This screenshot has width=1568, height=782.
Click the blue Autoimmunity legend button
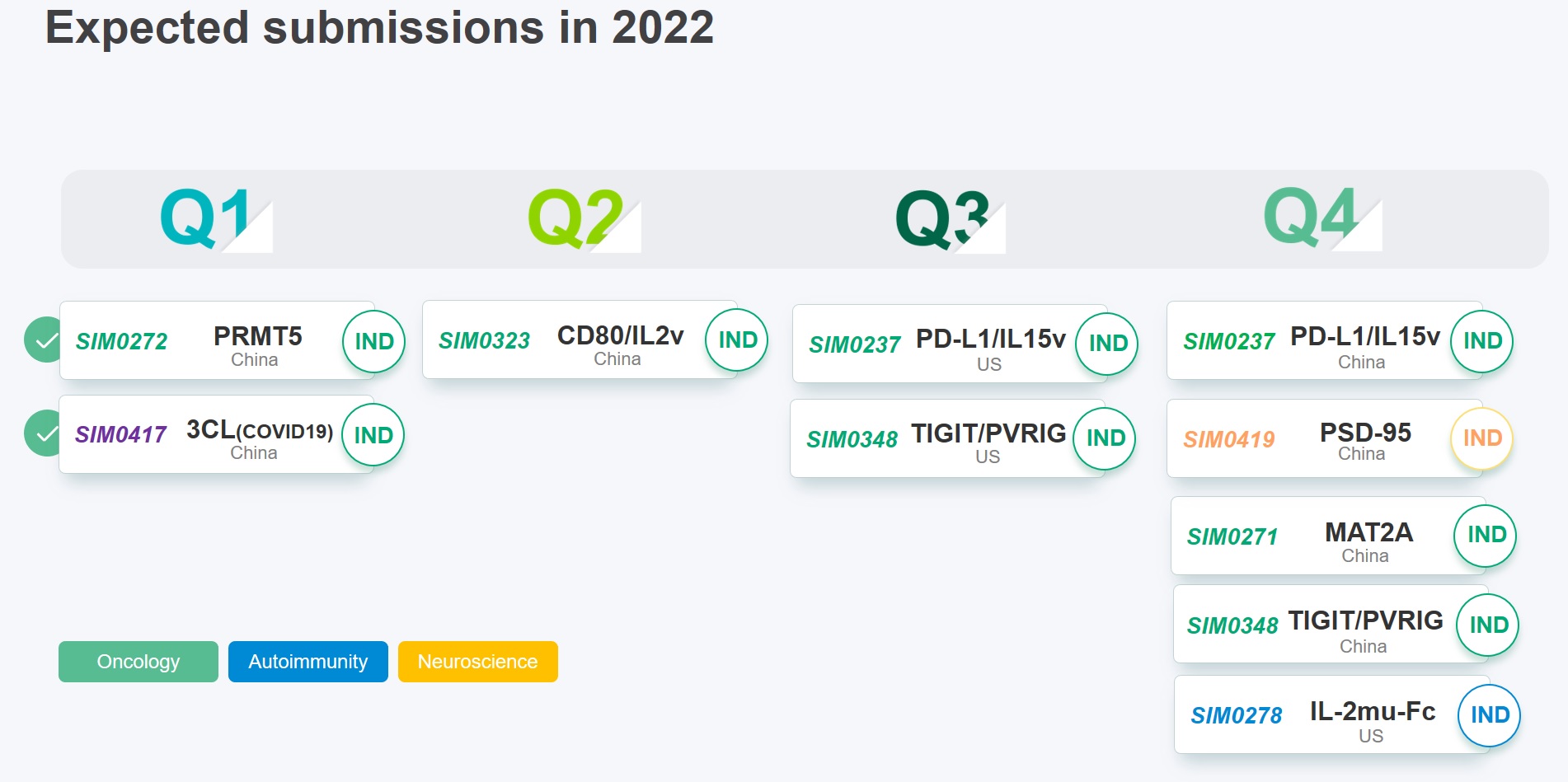pos(308,662)
